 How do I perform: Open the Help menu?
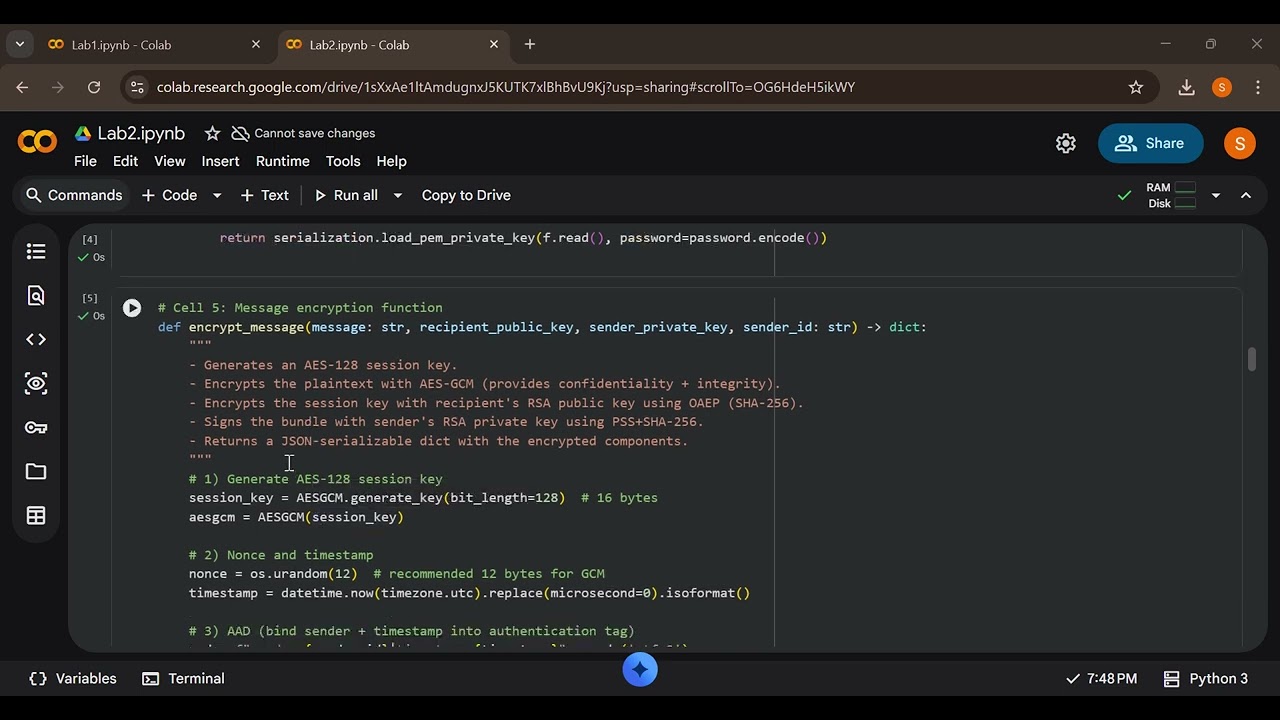pyautogui.click(x=391, y=161)
